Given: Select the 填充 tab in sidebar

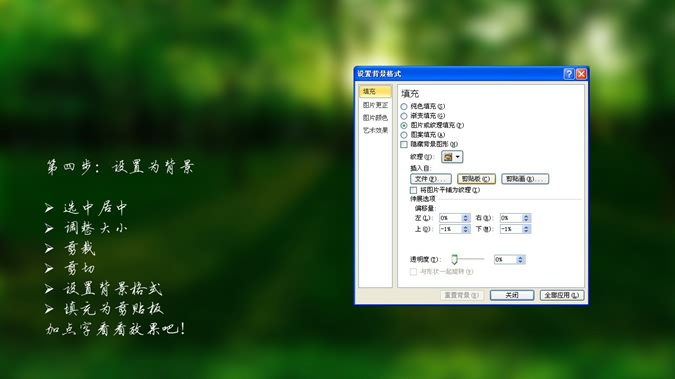Looking at the screenshot, I should click(x=375, y=91).
